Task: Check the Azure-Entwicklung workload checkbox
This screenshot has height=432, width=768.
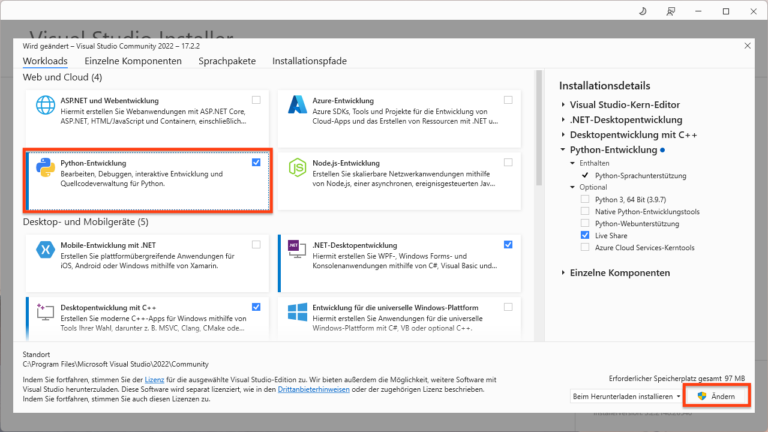Action: pos(508,100)
